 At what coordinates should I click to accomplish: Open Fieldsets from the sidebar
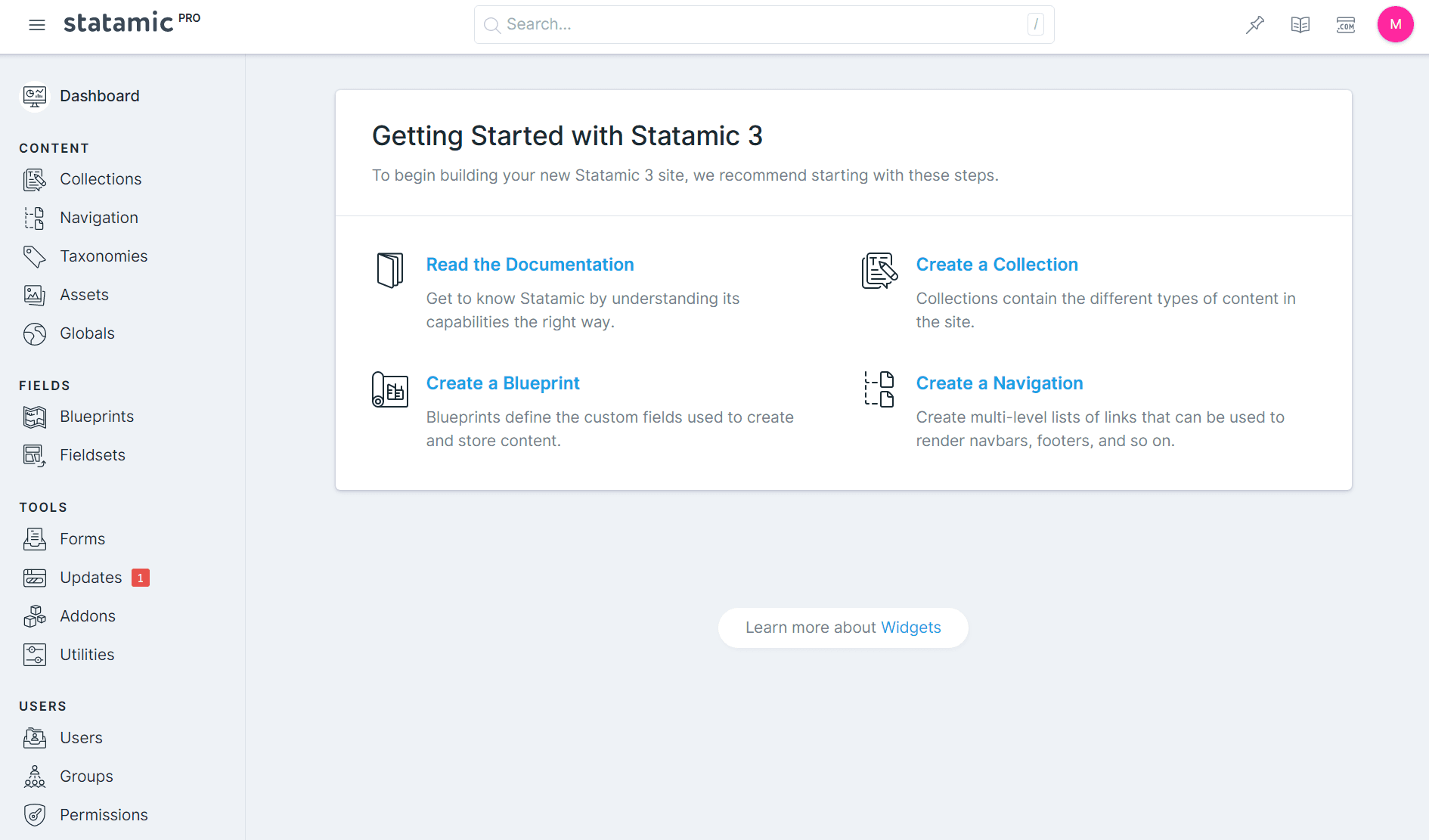pyautogui.click(x=92, y=455)
